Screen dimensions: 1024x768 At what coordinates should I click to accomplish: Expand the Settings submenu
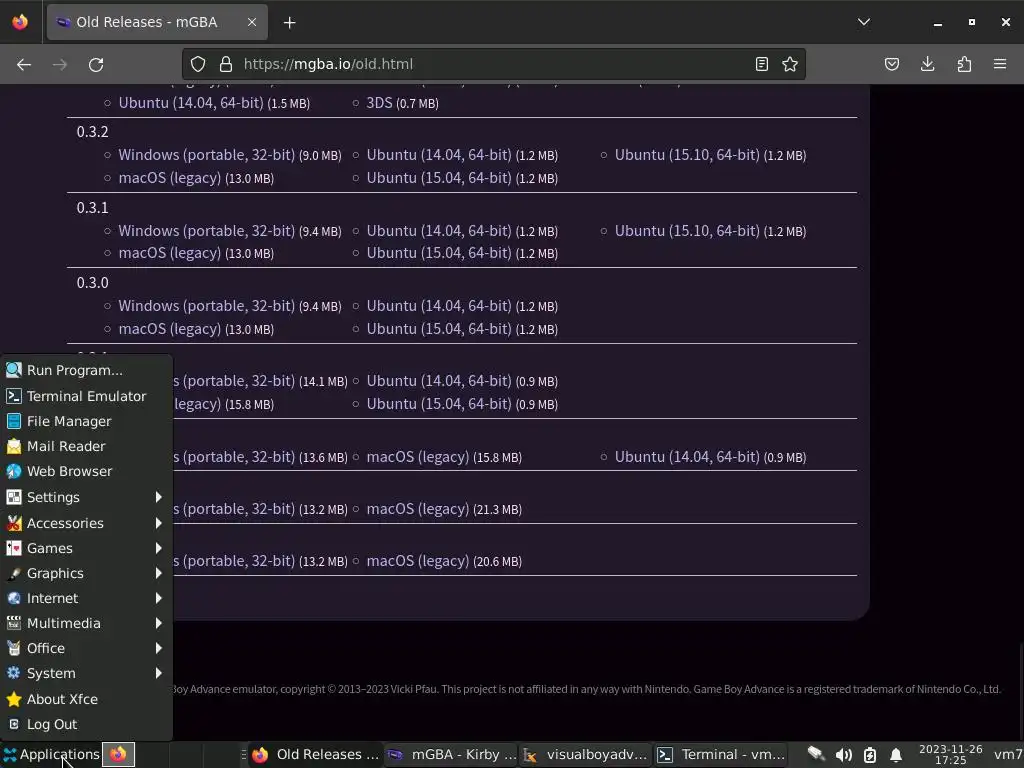pos(86,497)
